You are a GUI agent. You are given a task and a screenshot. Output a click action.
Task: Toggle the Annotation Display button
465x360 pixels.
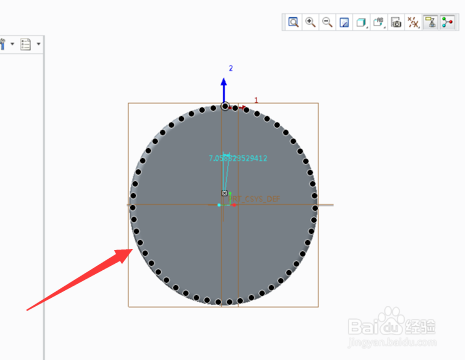coord(431,22)
